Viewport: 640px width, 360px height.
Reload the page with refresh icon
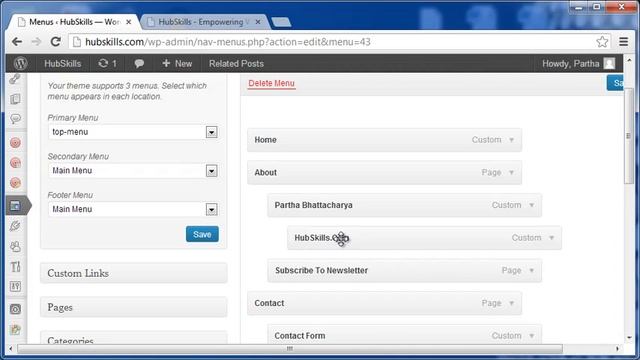coord(56,42)
